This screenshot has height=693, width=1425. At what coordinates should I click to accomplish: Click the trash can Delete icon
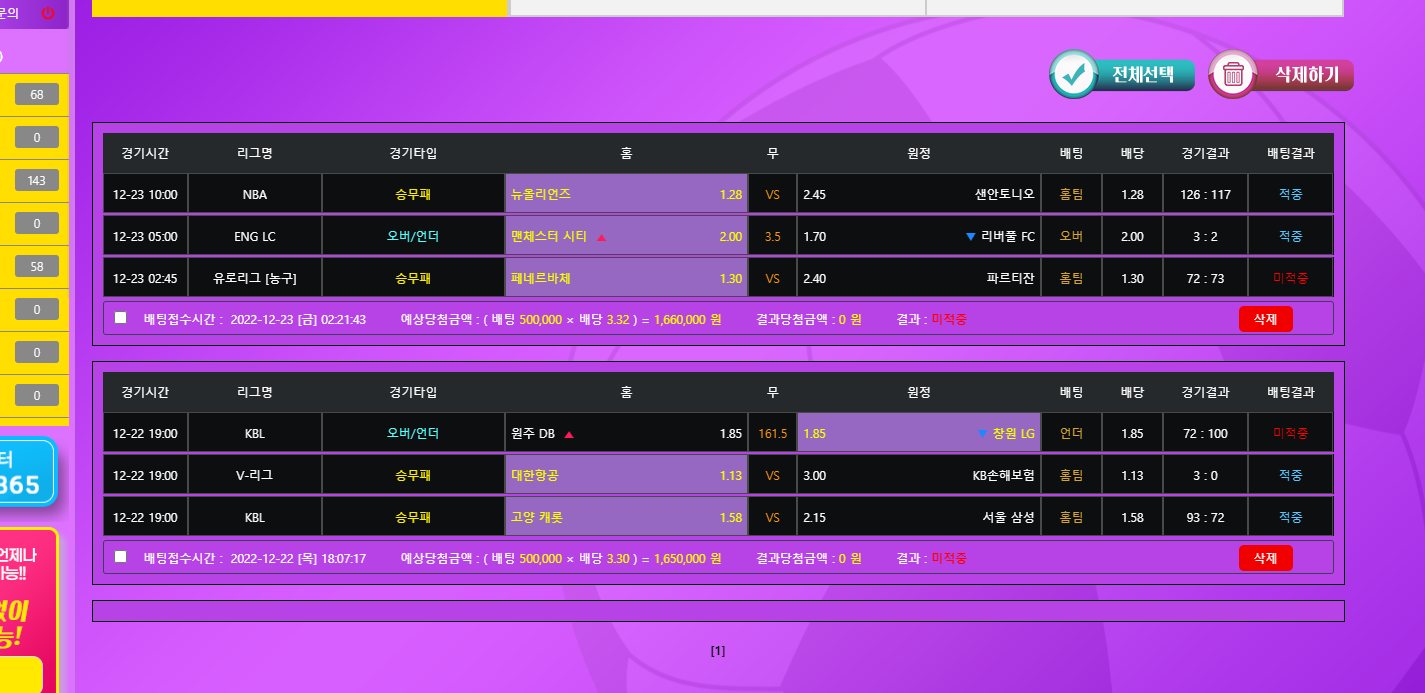tap(1233, 75)
